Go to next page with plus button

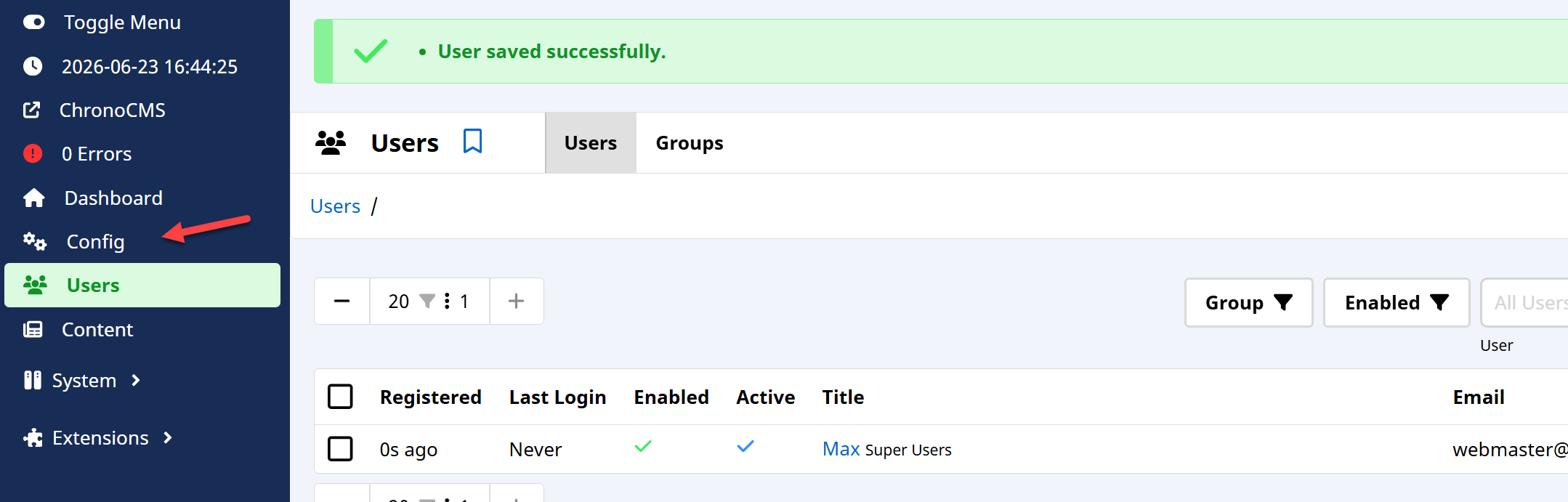pos(516,301)
